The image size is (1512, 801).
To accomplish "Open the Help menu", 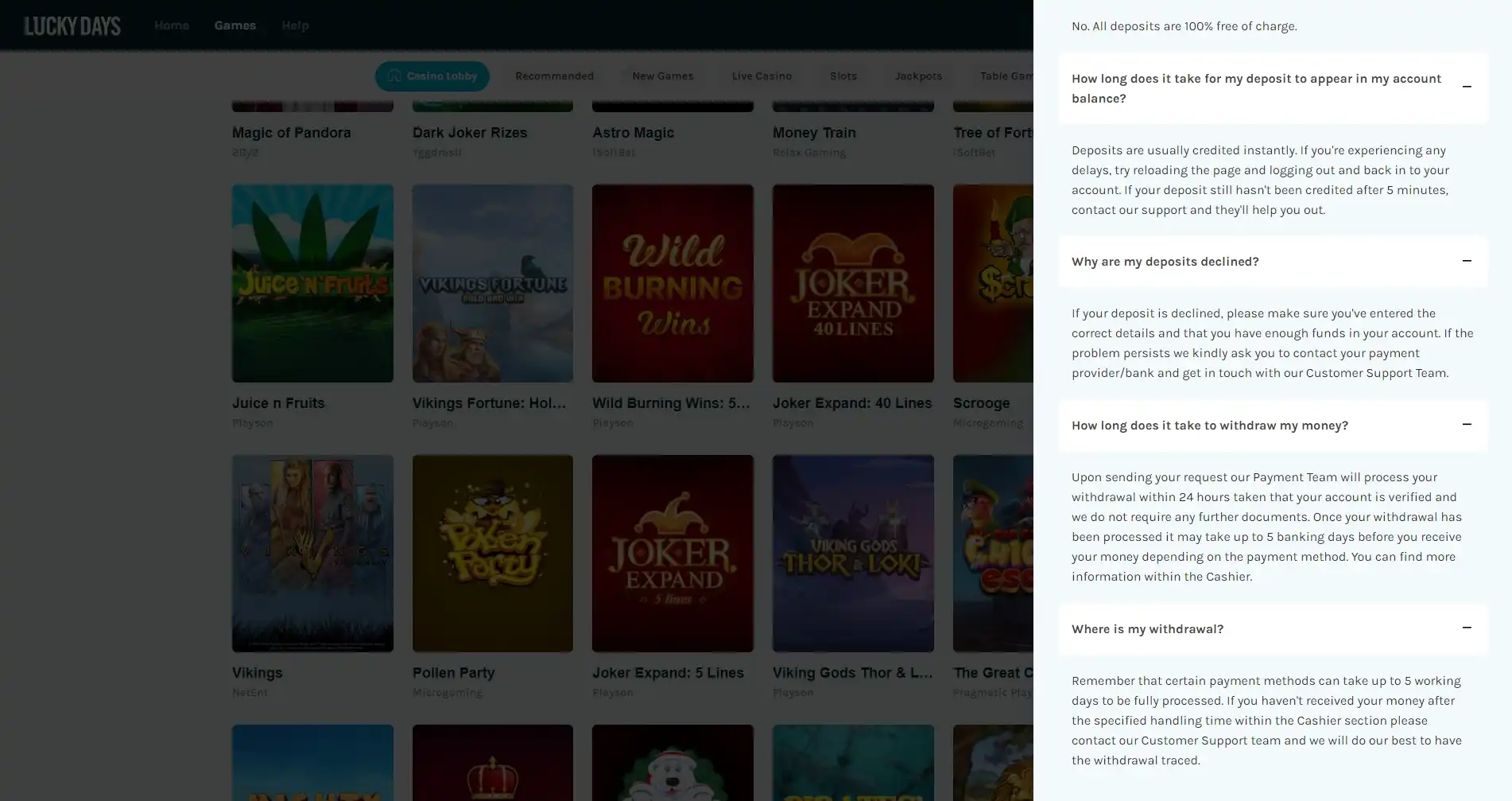I will pos(295,25).
